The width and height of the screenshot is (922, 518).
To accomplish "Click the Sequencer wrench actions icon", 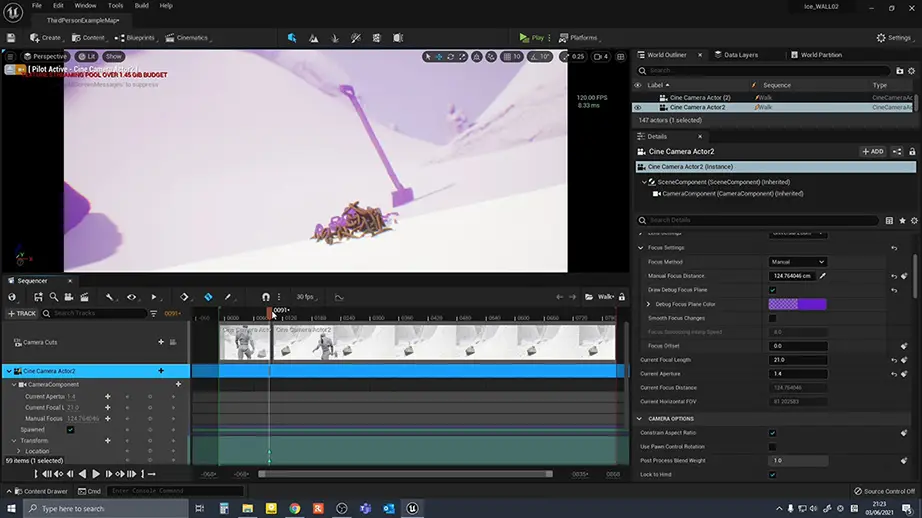I will 110,297.
